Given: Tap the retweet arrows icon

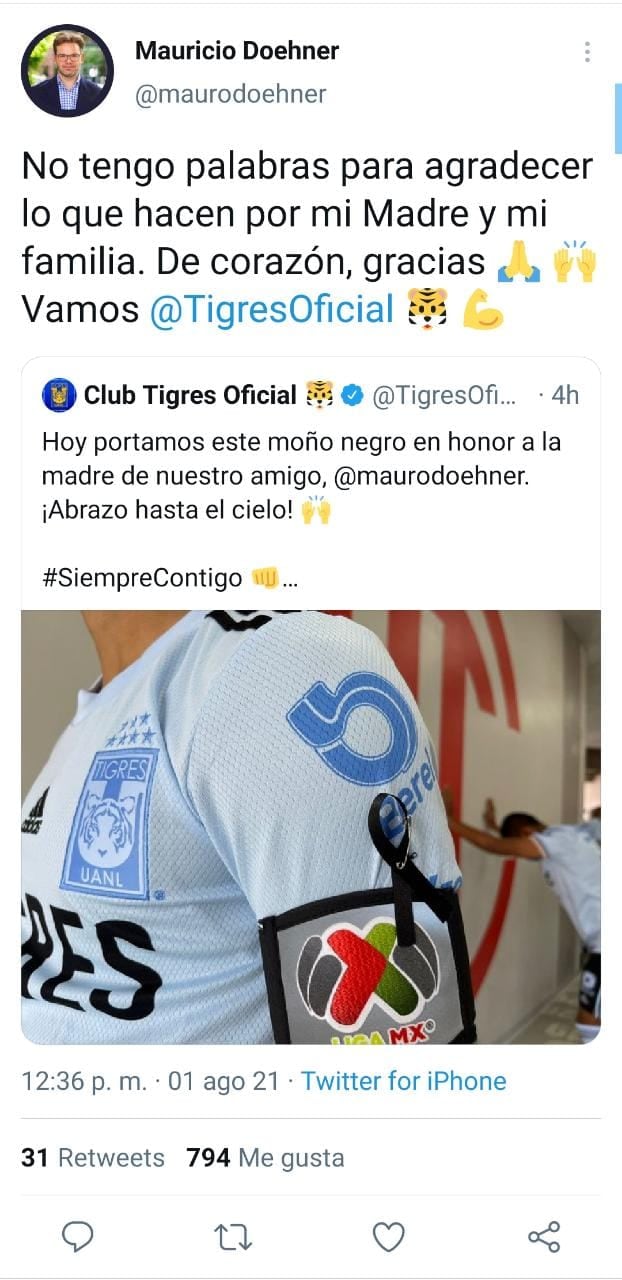Looking at the screenshot, I should tap(233, 1238).
